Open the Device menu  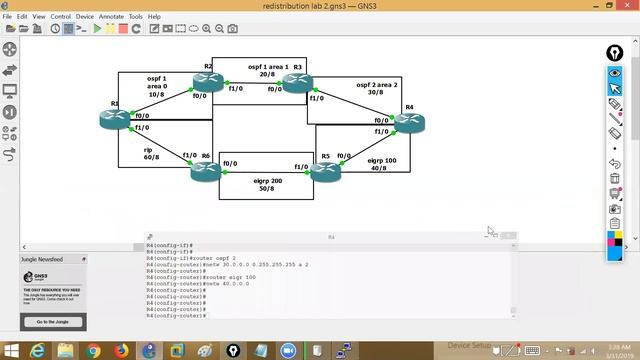(x=84, y=16)
